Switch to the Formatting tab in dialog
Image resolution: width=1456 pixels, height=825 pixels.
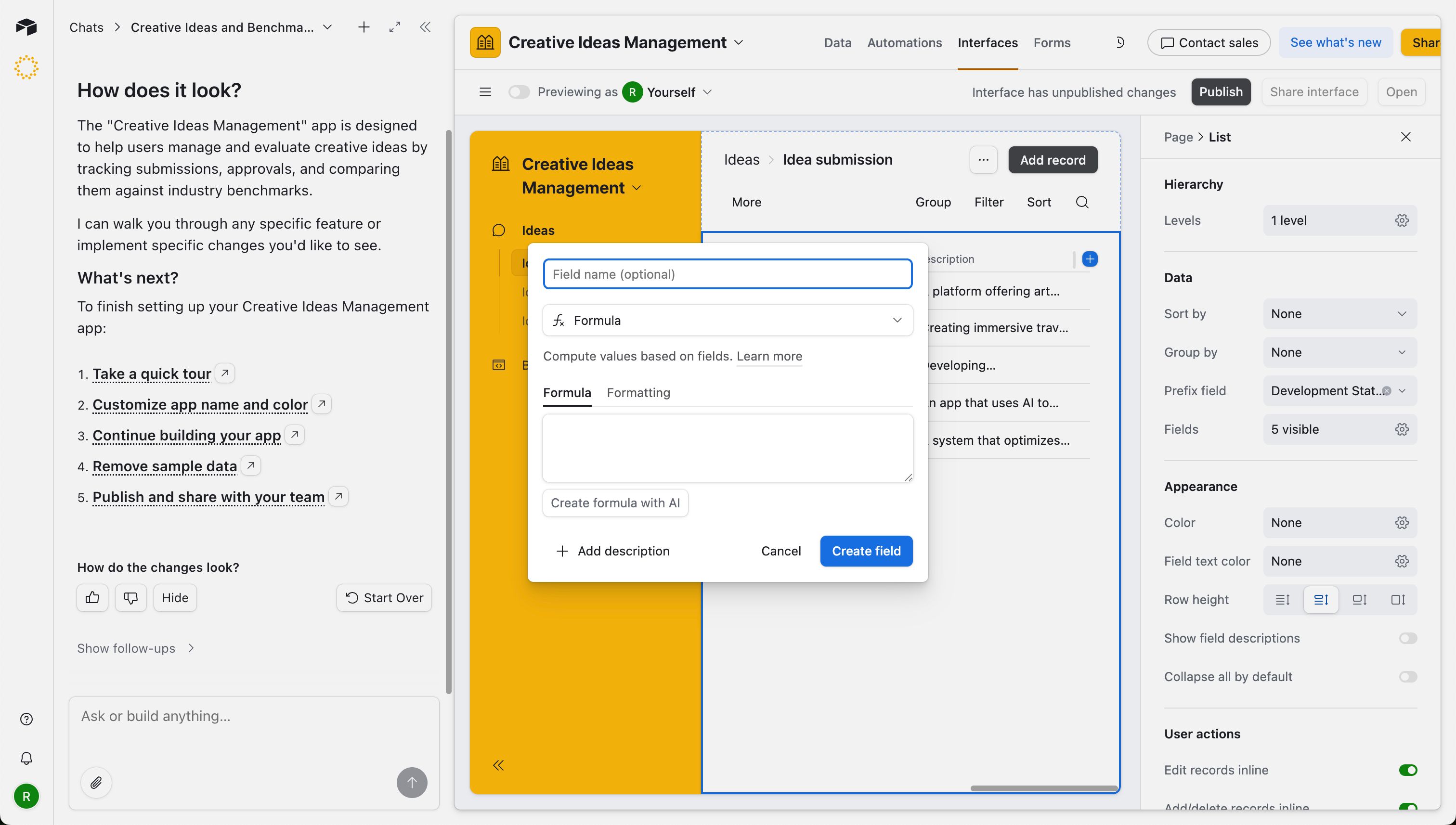[638, 393]
